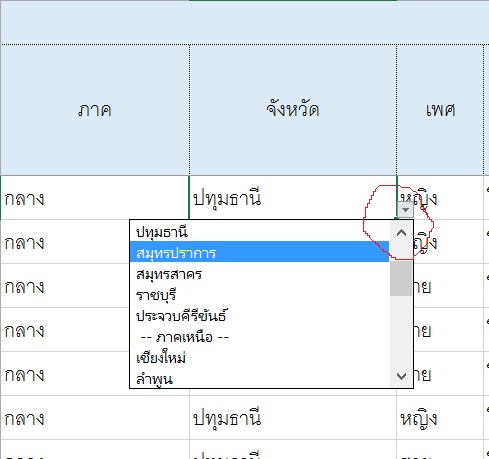The image size is (489, 459).
Task: Click the scrollbar track below the thumb
Action: pos(401,331)
